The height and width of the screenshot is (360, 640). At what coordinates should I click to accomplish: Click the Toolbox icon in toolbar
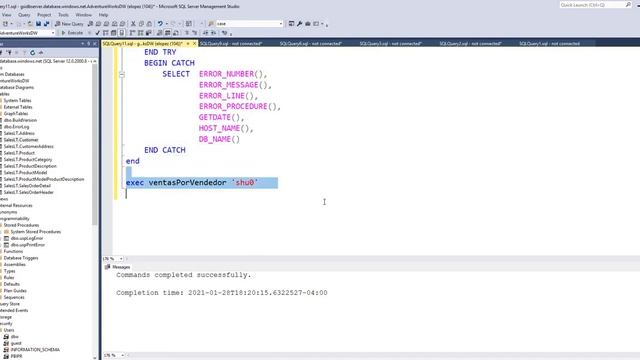point(308,24)
